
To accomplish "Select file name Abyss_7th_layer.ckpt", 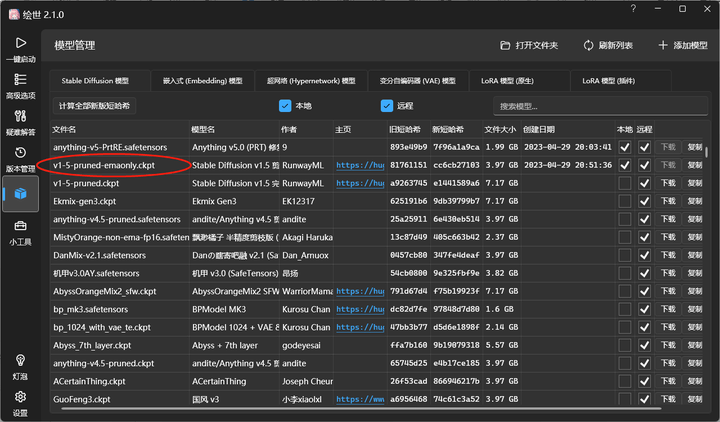I will click(92, 345).
